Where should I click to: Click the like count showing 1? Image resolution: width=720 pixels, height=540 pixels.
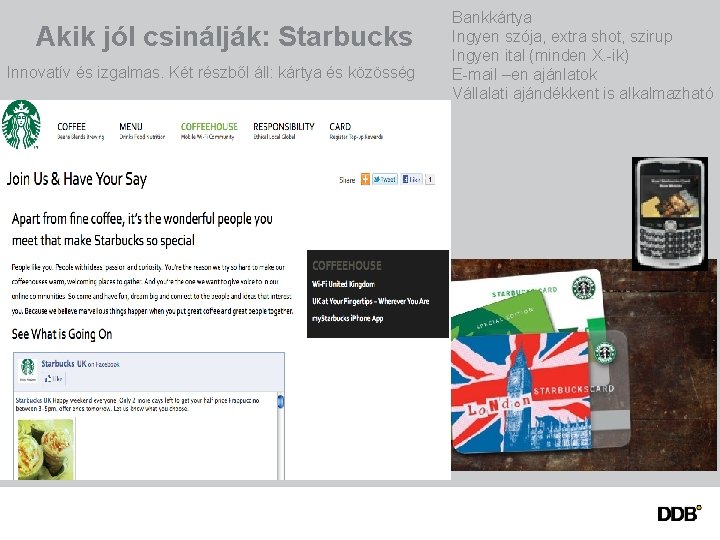pyautogui.click(x=430, y=180)
